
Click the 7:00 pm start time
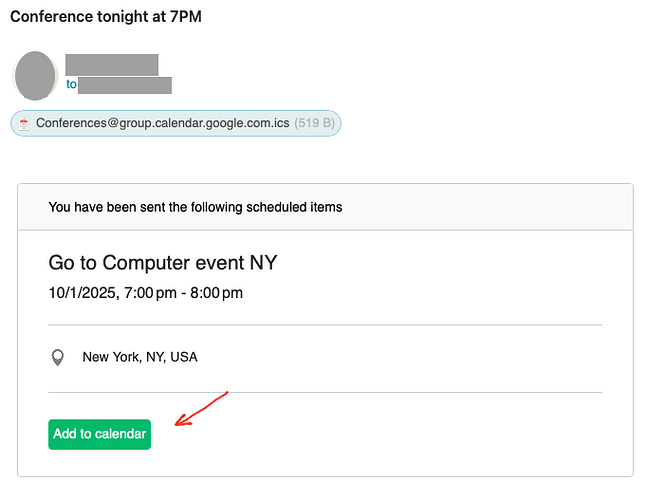pyautogui.click(x=150, y=293)
